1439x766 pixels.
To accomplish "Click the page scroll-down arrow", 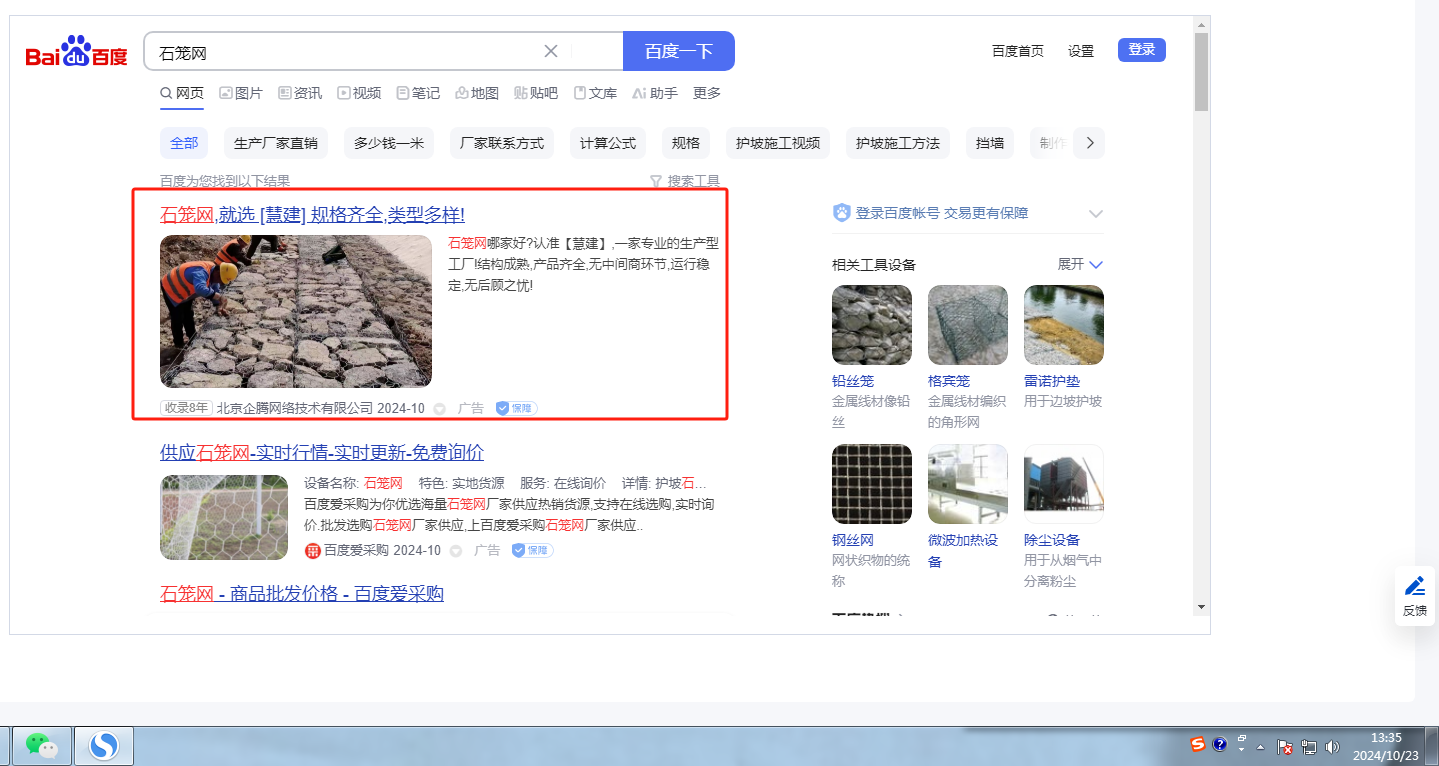I will click(x=1201, y=607).
